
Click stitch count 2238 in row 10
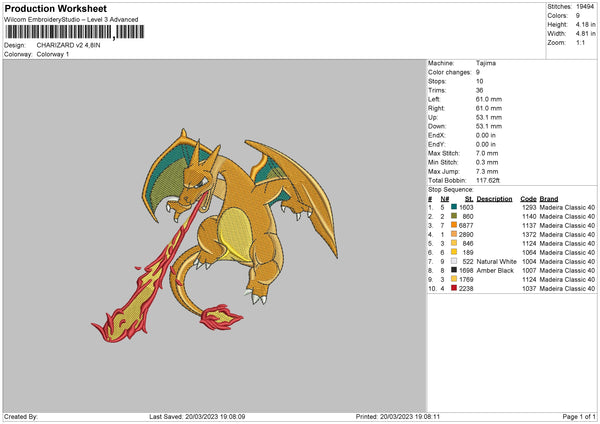[466, 289]
